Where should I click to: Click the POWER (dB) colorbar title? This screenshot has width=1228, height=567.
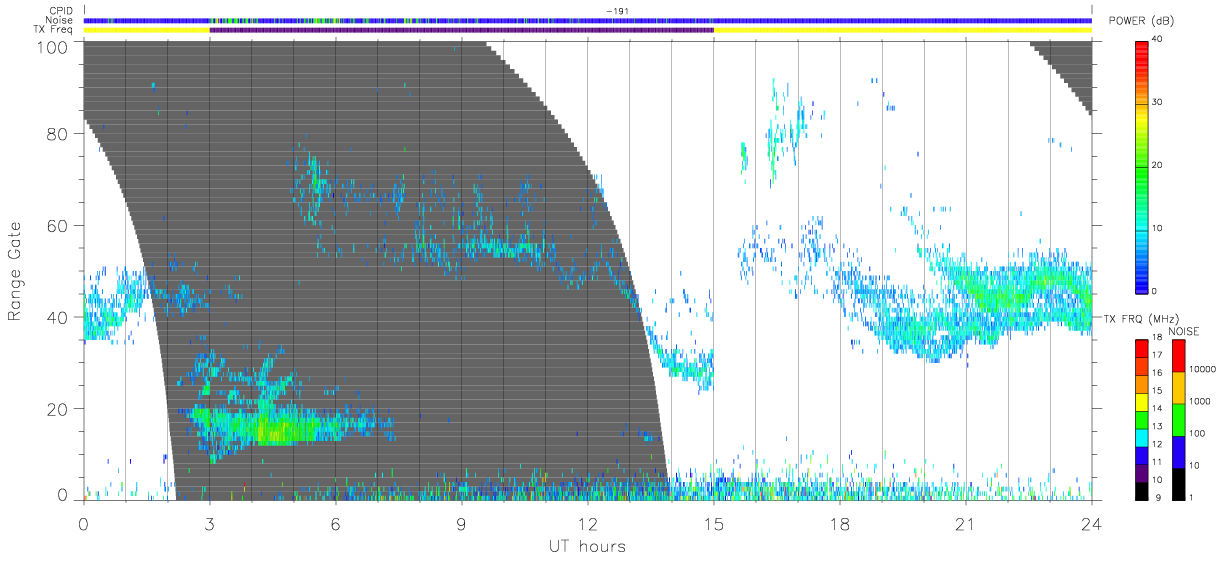1143,22
